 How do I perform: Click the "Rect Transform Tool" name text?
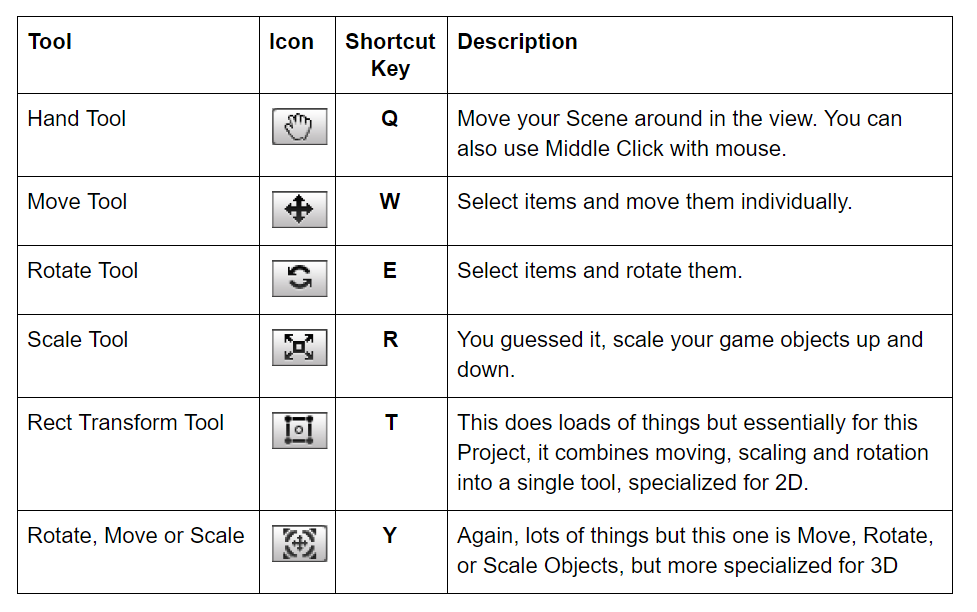pos(126,423)
